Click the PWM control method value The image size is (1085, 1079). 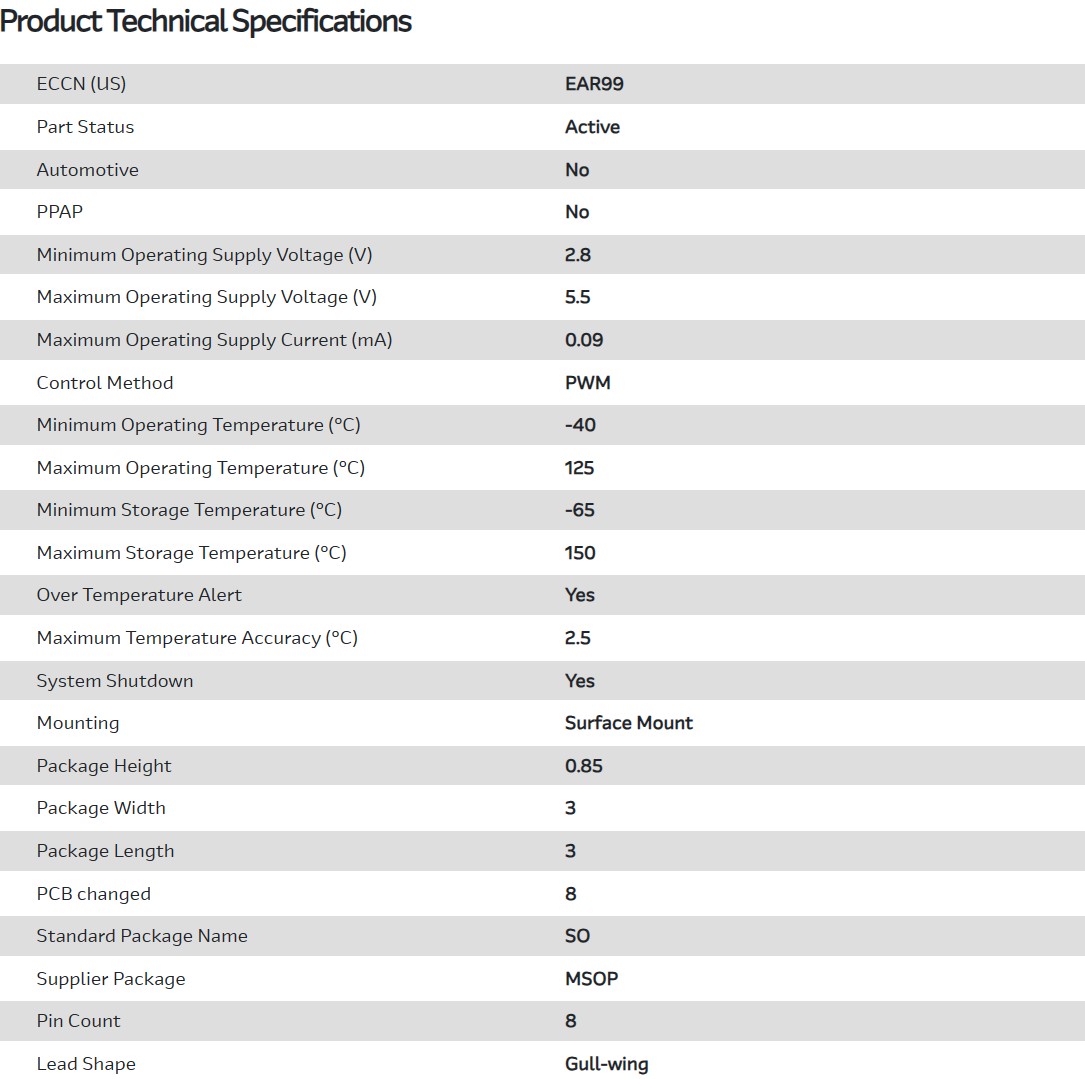587,383
